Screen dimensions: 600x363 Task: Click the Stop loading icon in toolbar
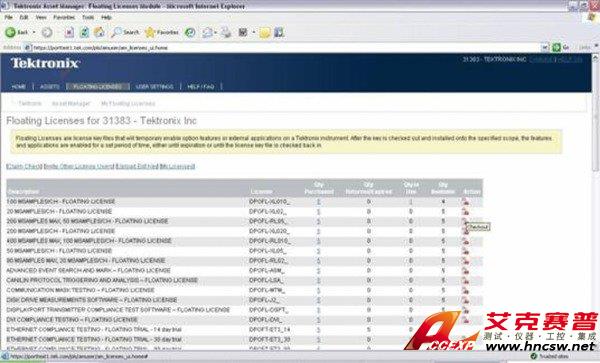click(x=69, y=33)
